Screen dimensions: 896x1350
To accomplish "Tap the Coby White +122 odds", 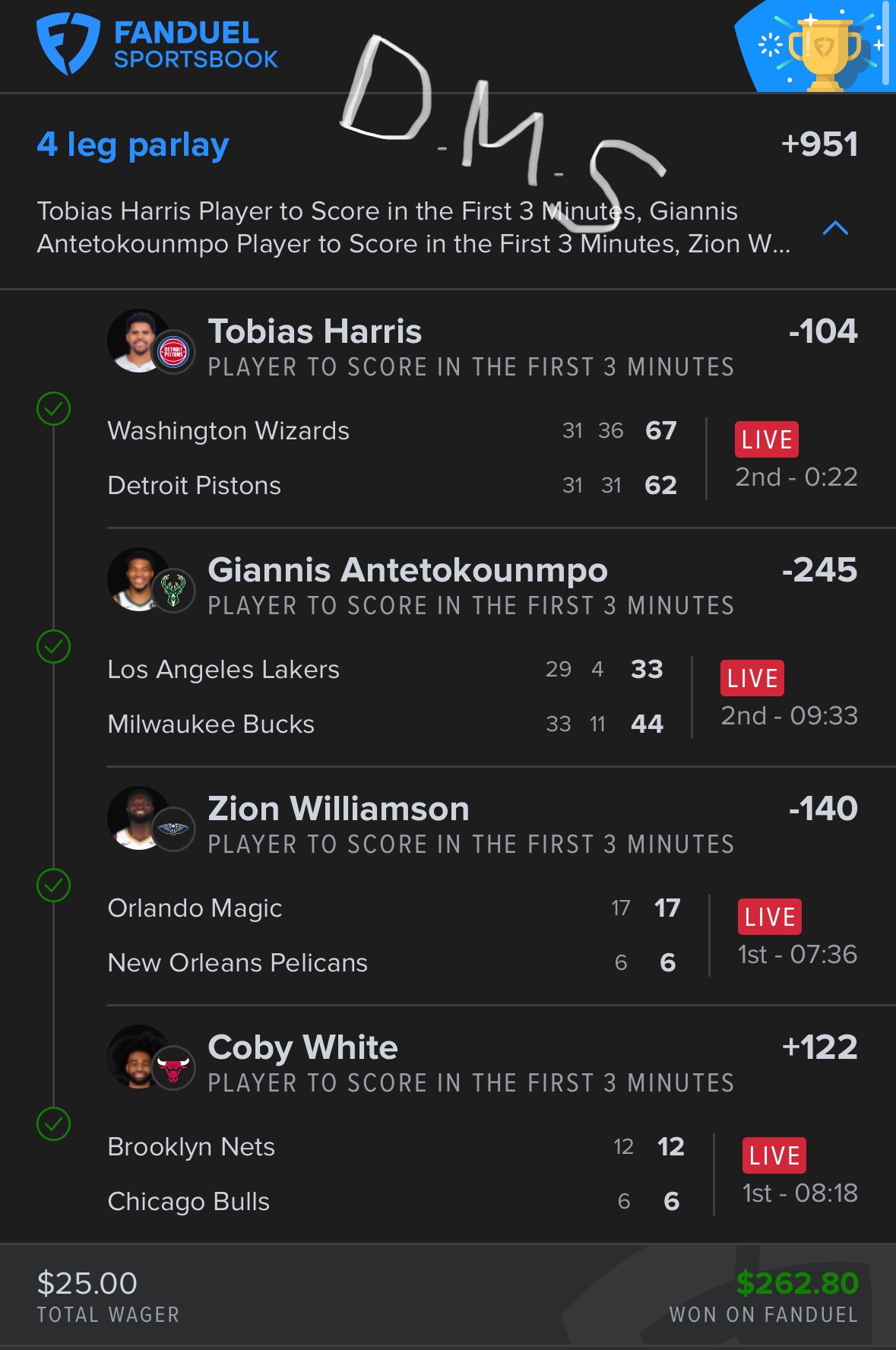I will 819,1047.
